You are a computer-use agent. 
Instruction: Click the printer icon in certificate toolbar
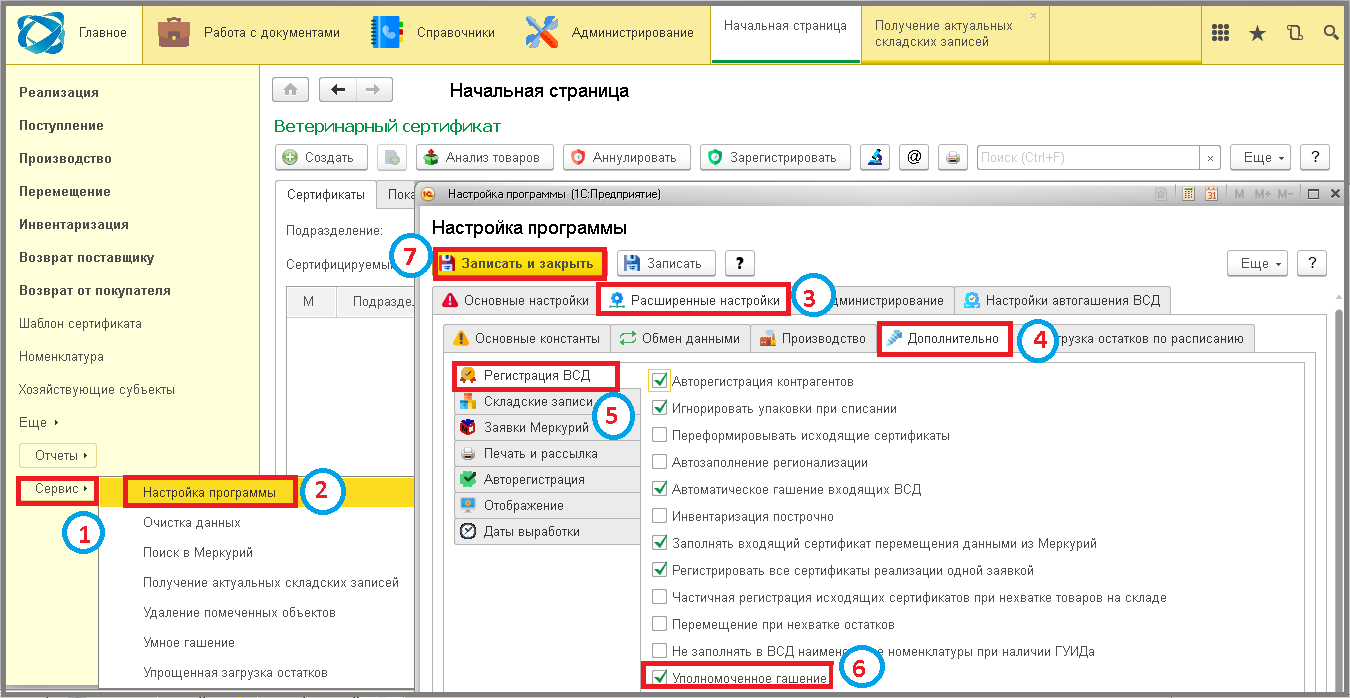954,157
